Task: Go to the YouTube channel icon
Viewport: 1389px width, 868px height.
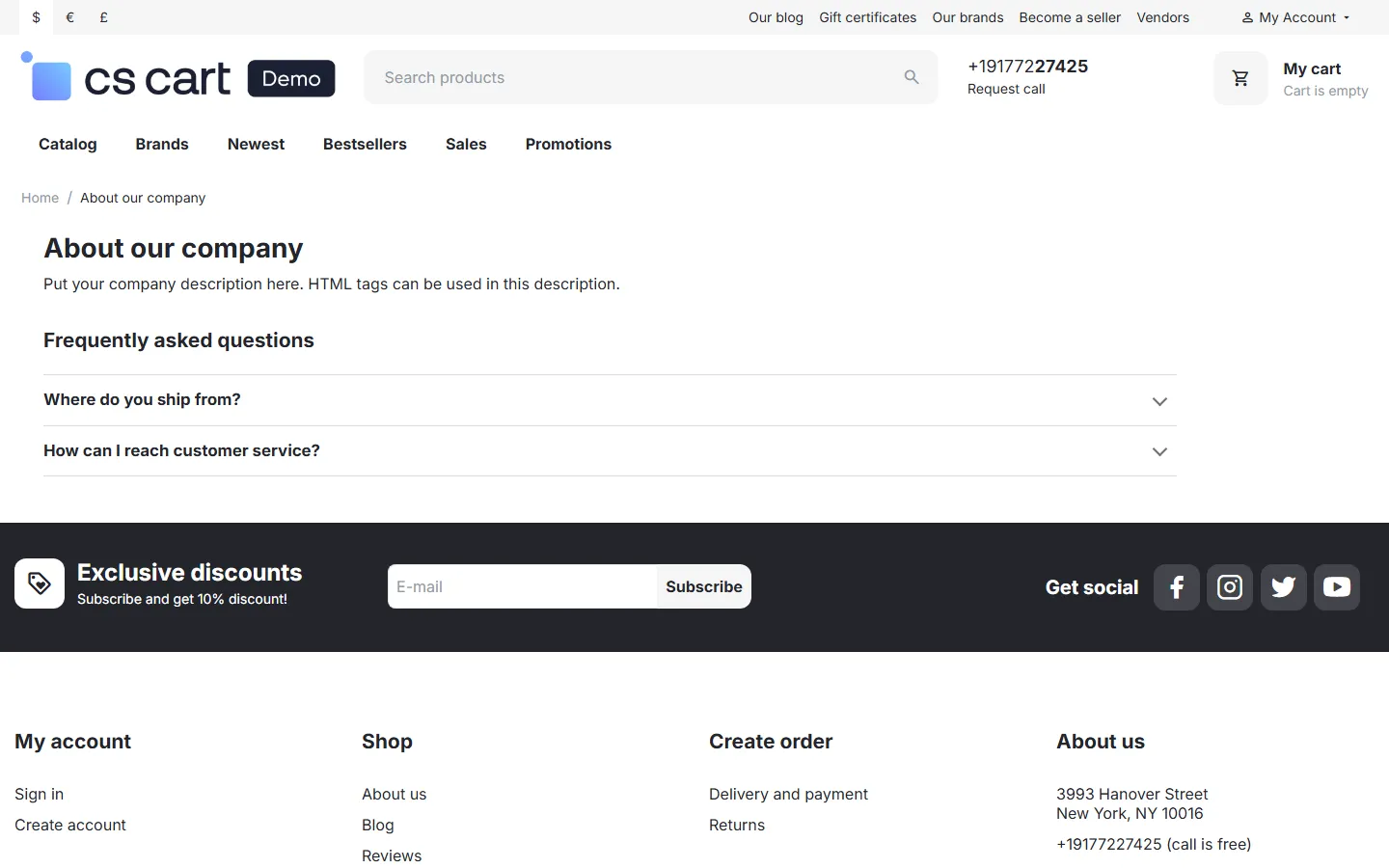Action: [1337, 587]
